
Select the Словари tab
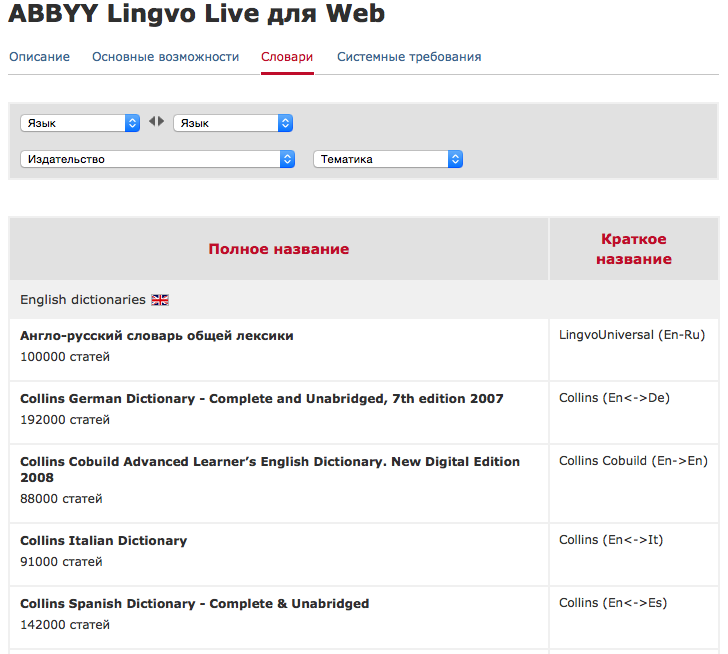[287, 57]
